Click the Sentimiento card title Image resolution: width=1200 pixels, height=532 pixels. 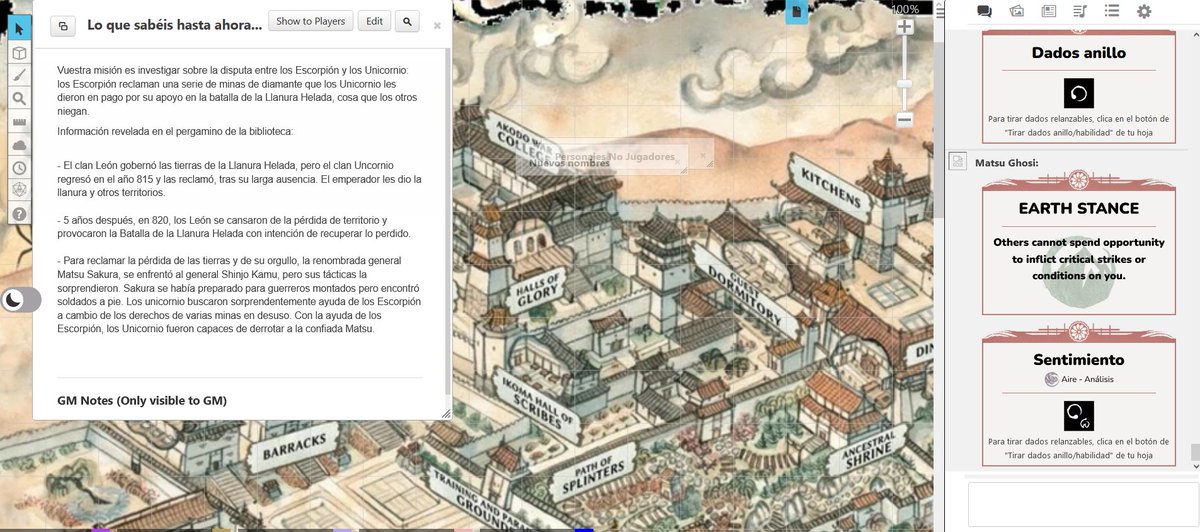pyautogui.click(x=1079, y=359)
